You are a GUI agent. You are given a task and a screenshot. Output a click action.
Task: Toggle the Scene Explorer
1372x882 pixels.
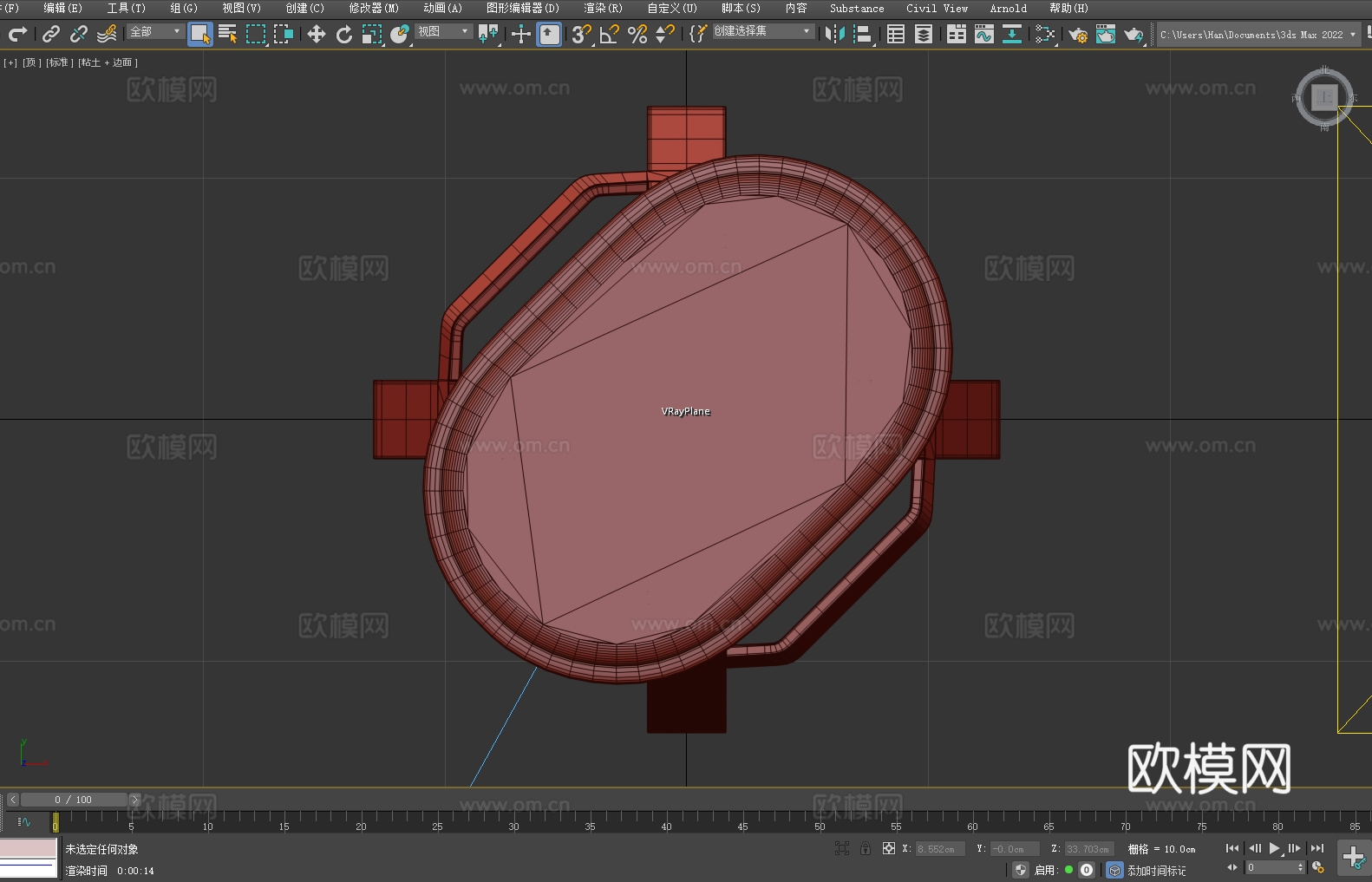coord(896,34)
